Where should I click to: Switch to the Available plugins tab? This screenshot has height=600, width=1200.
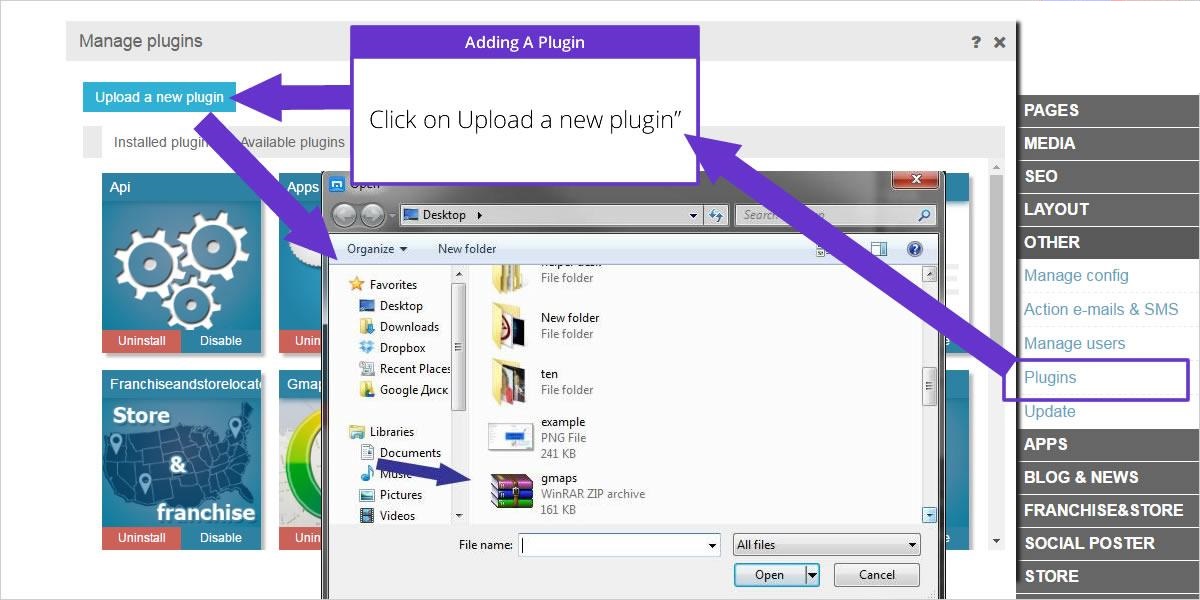pos(292,141)
